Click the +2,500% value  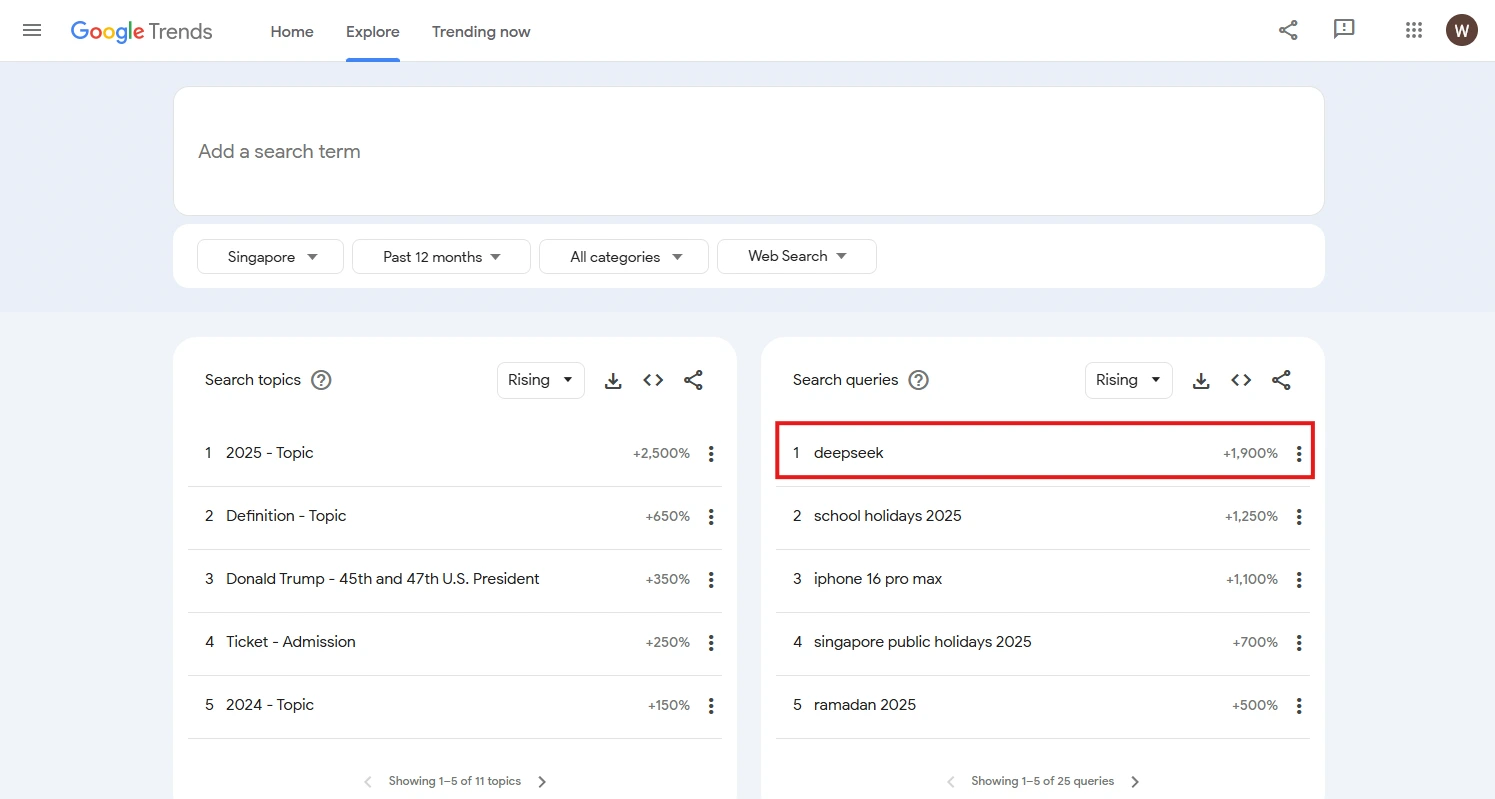pos(661,454)
